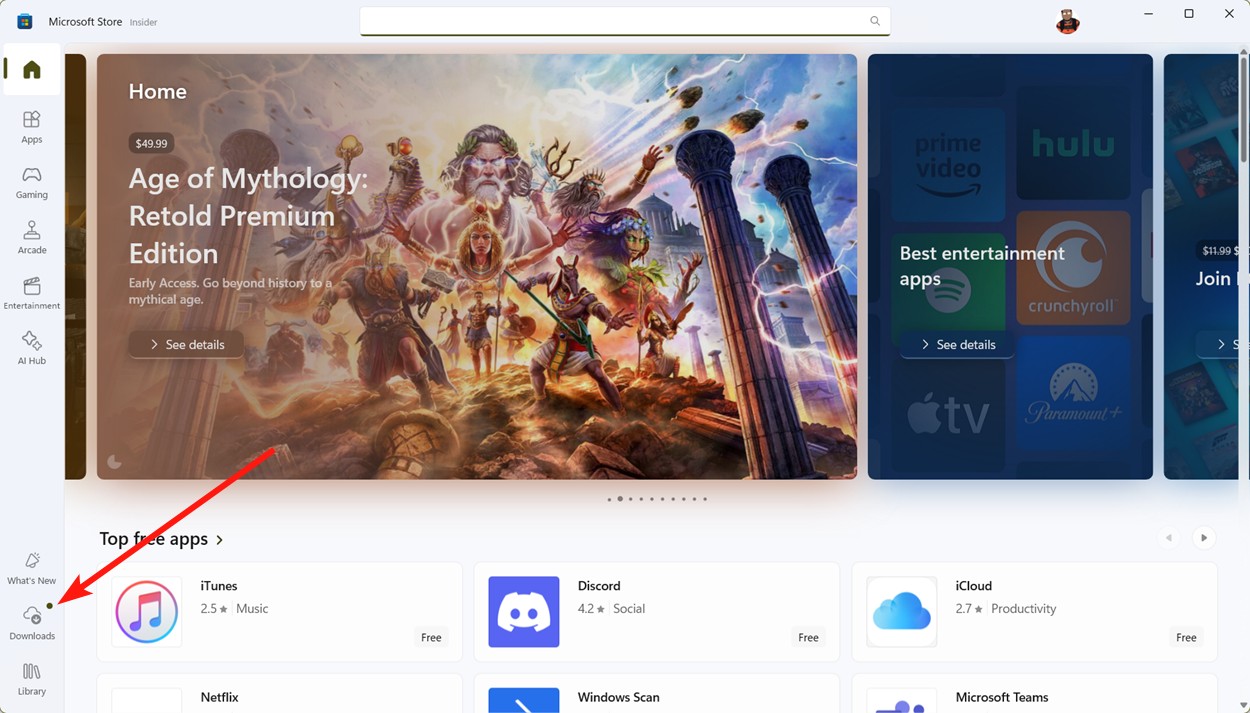Viewport: 1250px width, 713px height.
Task: Open the Microsoft Teams title text
Action: pos(1003,697)
